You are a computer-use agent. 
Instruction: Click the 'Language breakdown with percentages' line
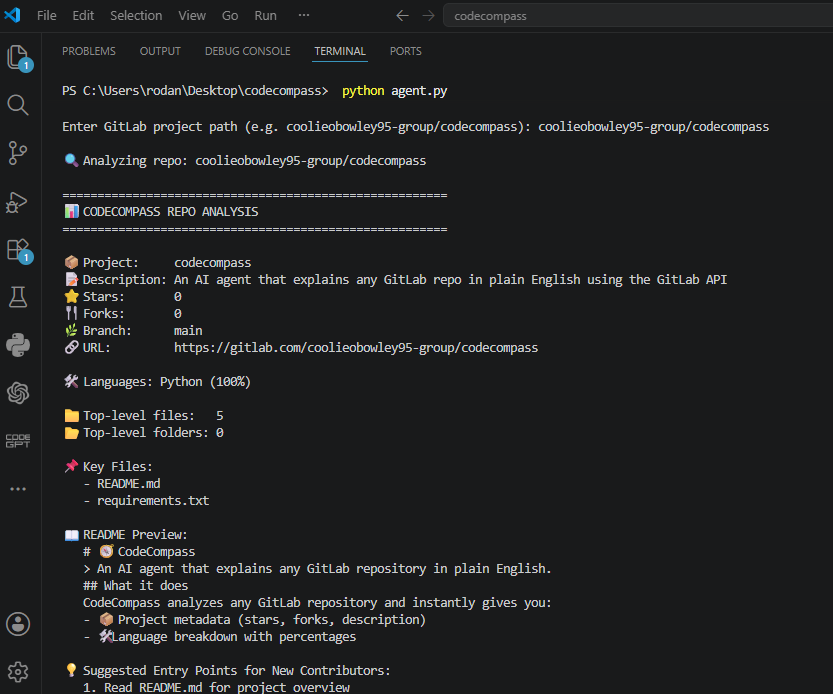tap(220, 637)
